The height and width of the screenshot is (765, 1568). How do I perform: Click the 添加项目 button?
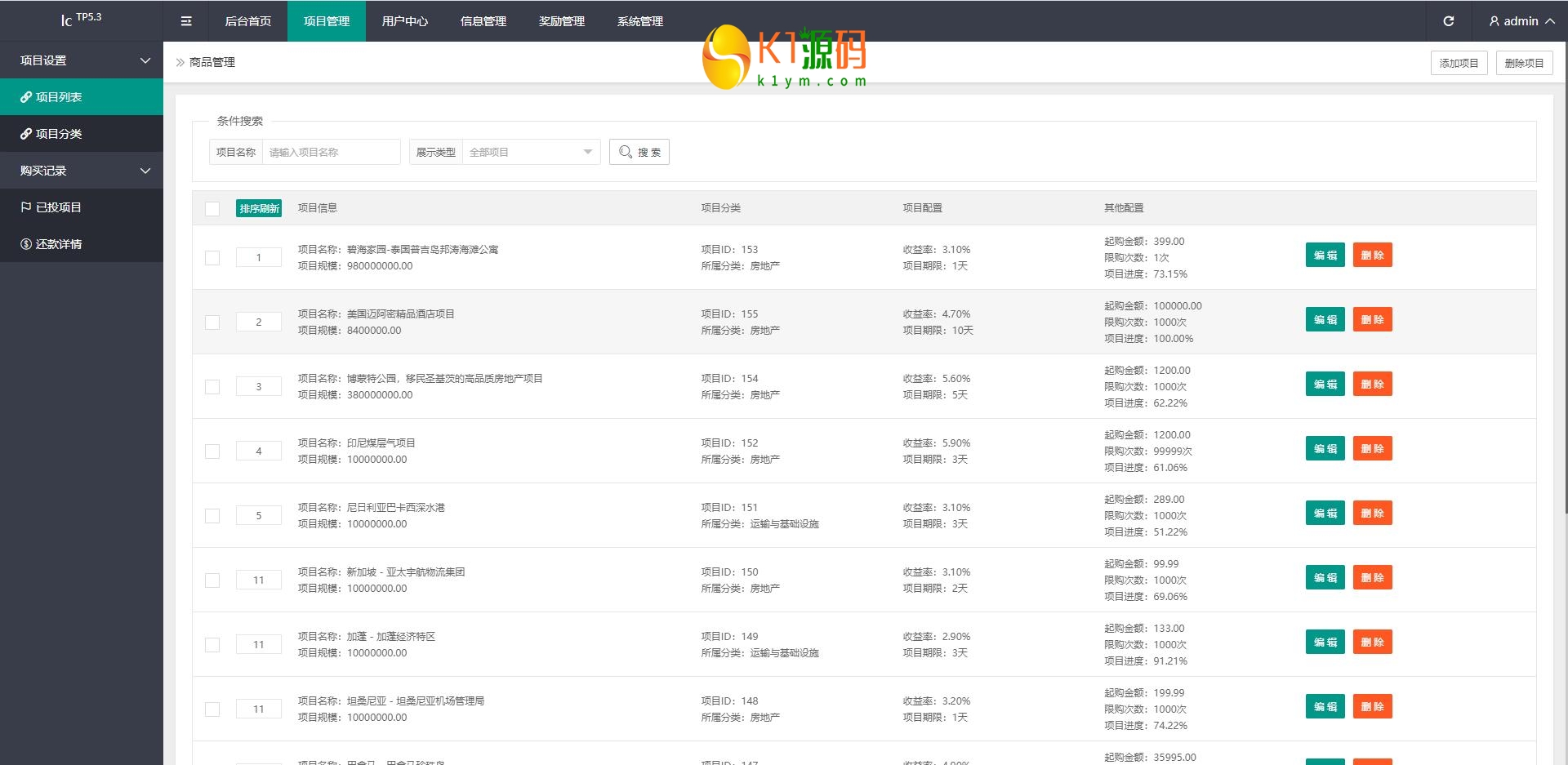coord(1459,63)
